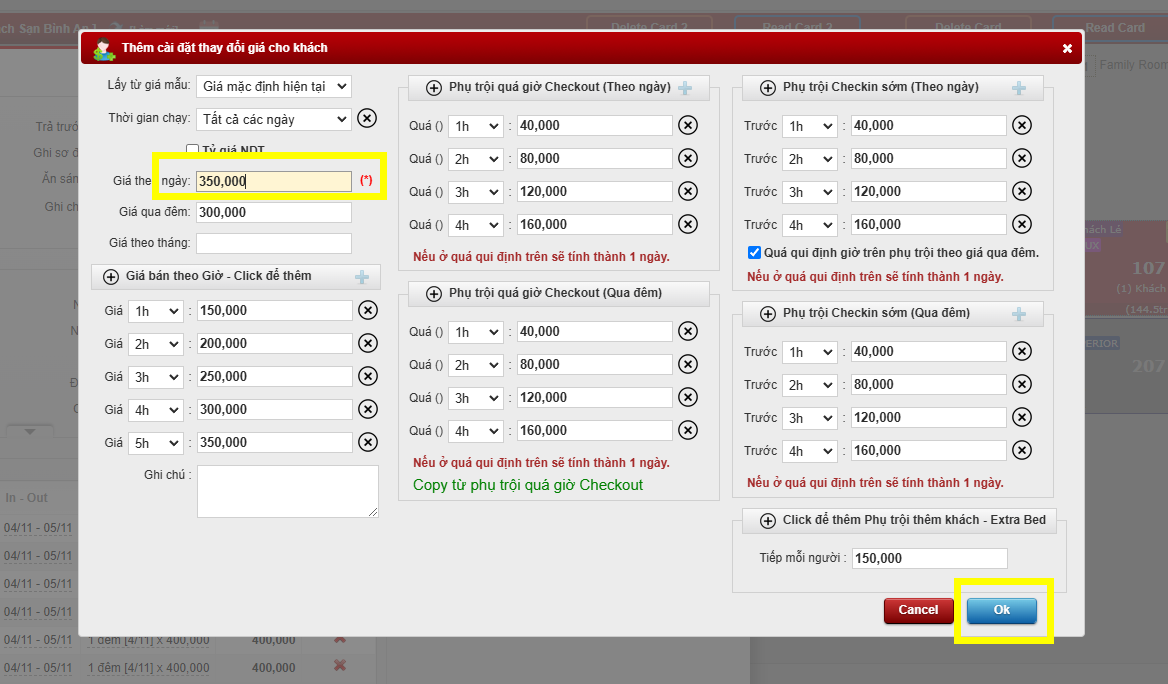Viewport: 1168px width, 684px height.
Task: Click 'Copy từ phụ trội quá giờ Checkout' link
Action: pos(528,485)
